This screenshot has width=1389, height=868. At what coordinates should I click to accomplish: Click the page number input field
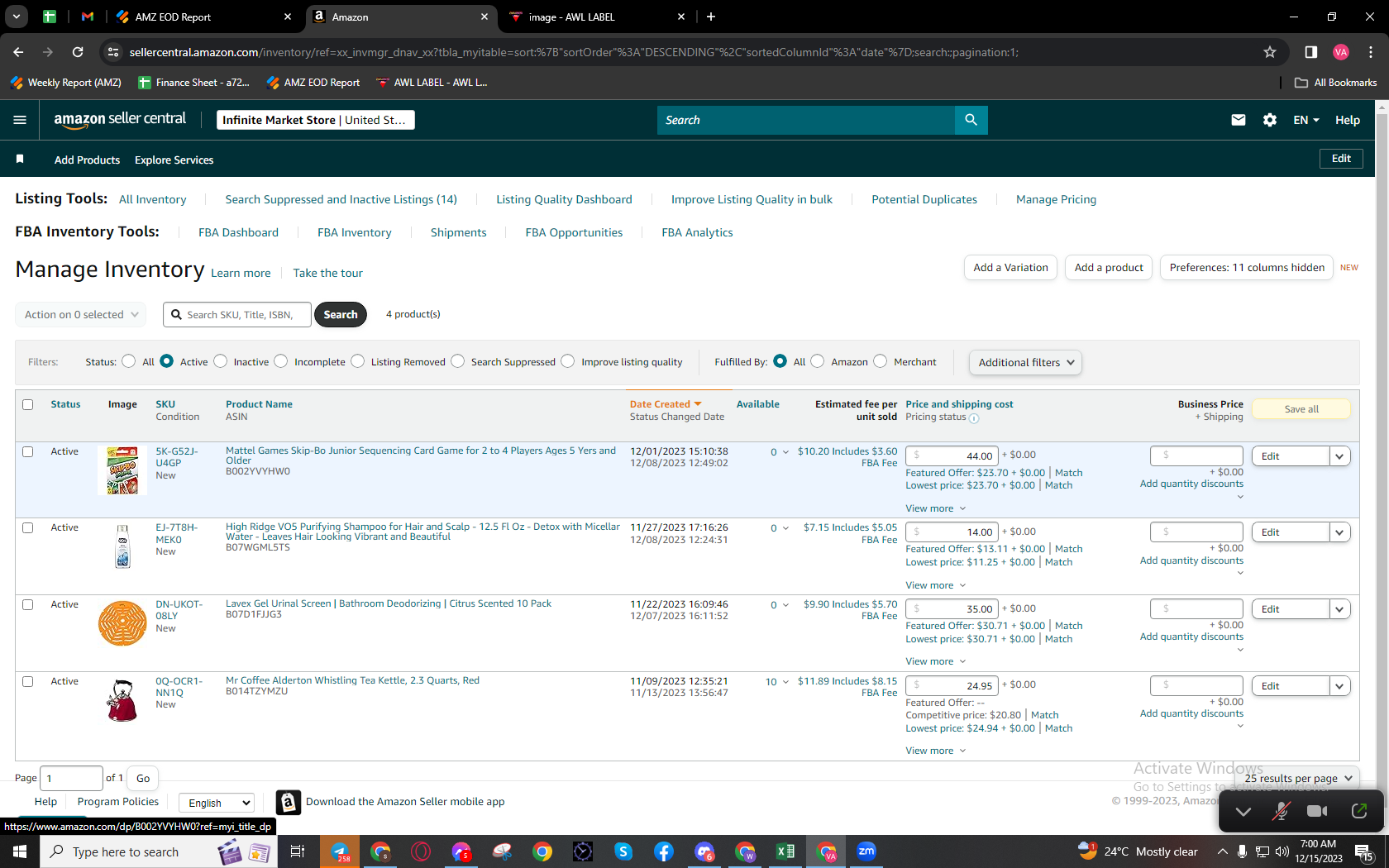click(71, 778)
